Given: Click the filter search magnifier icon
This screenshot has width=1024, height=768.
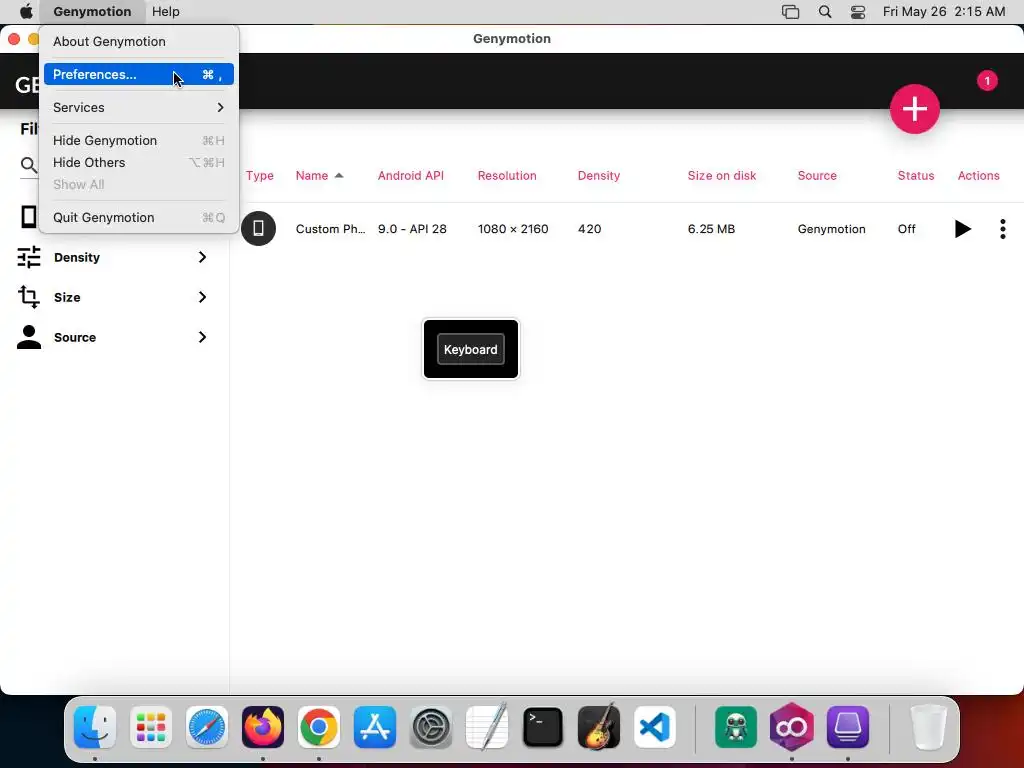Looking at the screenshot, I should (29, 165).
